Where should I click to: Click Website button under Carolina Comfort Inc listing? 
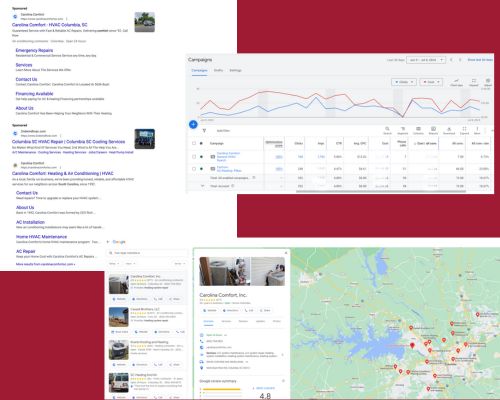tap(119, 299)
